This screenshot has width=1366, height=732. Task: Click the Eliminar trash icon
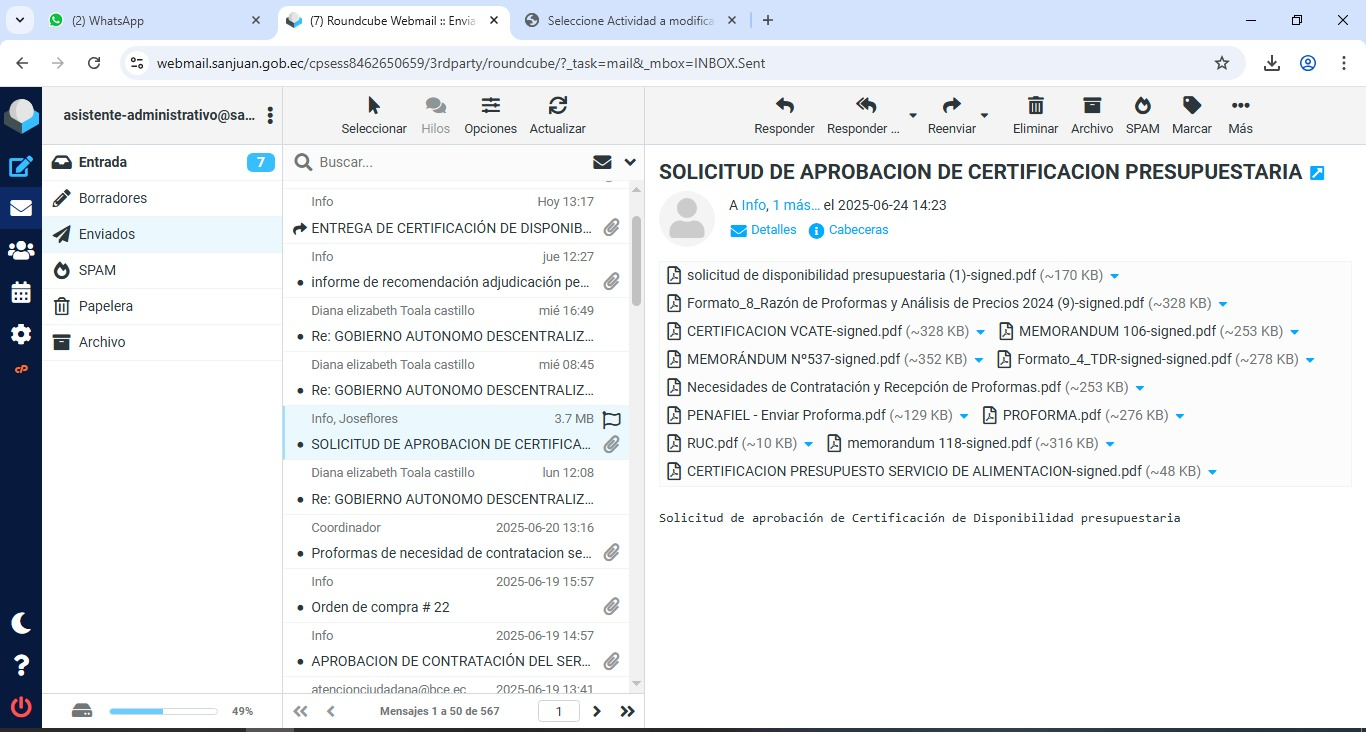(1035, 106)
